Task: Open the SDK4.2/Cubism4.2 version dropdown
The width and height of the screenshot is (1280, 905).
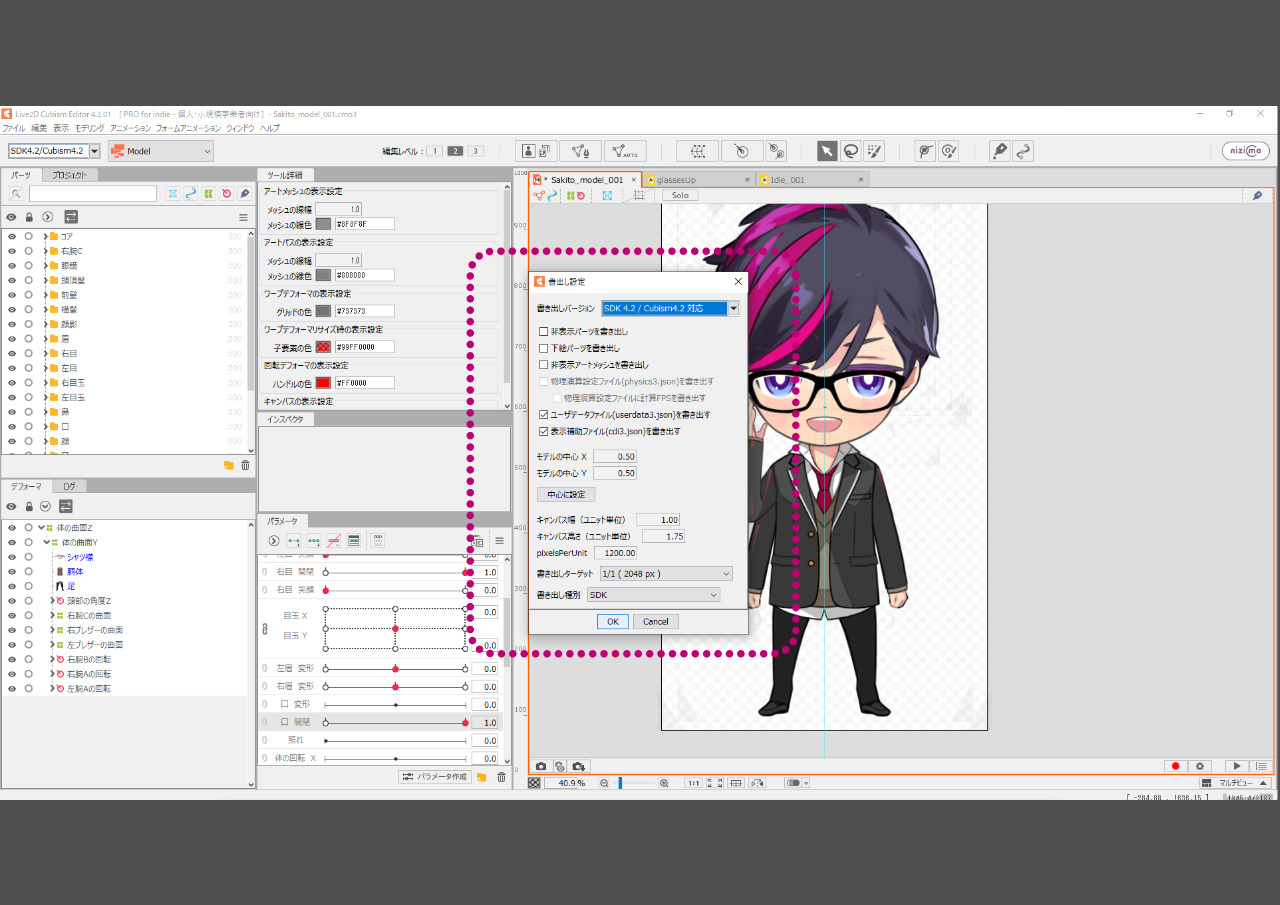Action: pyautogui.click(x=54, y=151)
